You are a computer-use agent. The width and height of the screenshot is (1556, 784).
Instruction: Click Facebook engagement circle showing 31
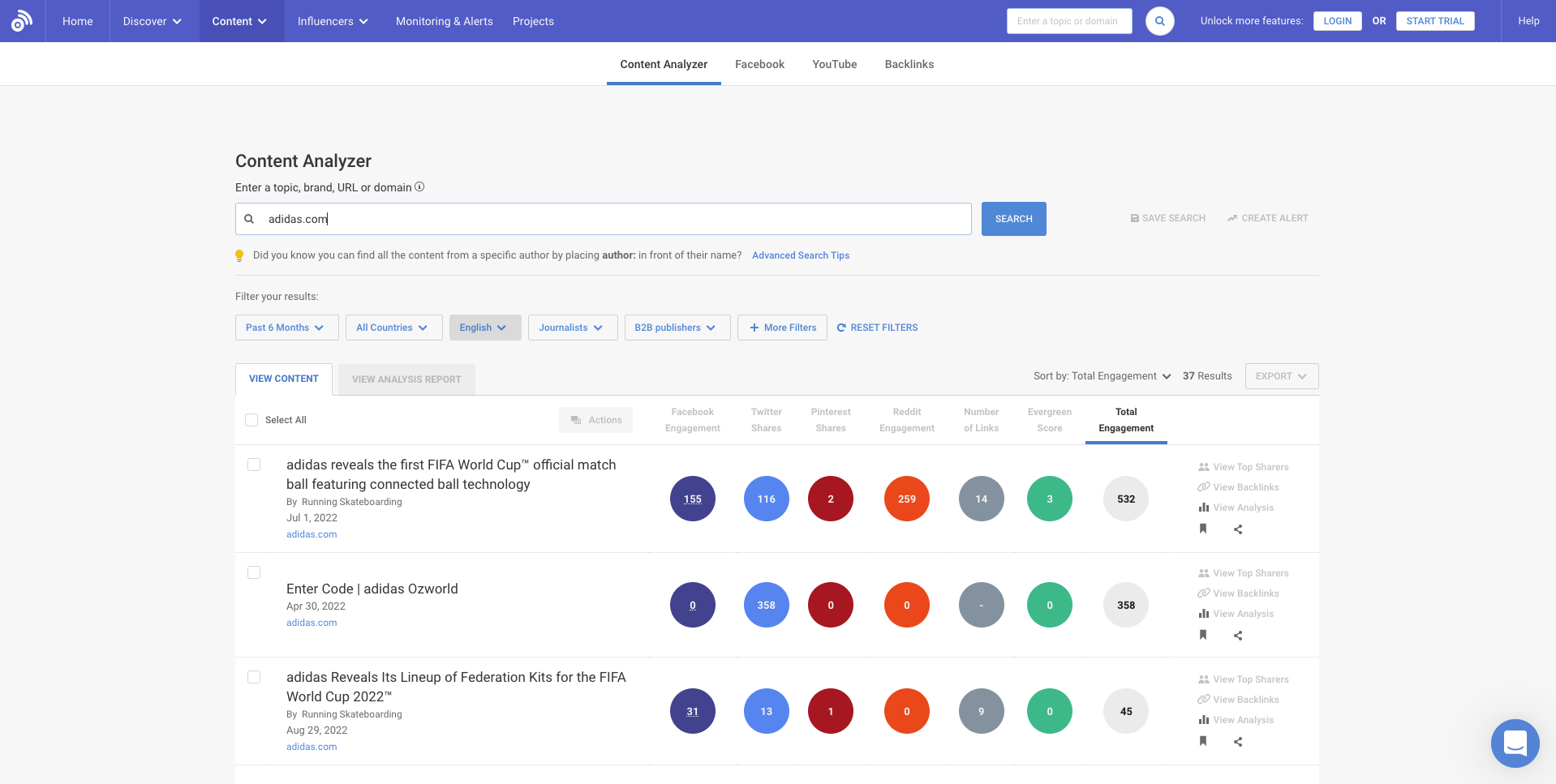pos(693,711)
